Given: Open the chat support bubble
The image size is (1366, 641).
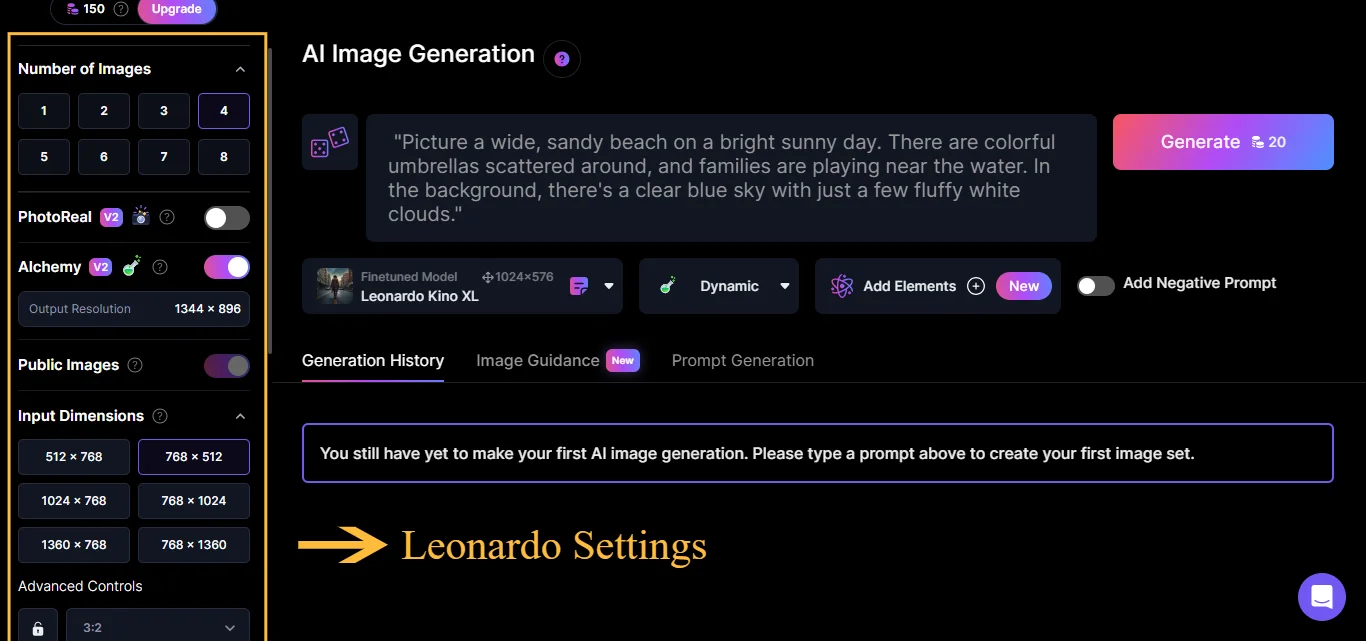Looking at the screenshot, I should point(1322,596).
